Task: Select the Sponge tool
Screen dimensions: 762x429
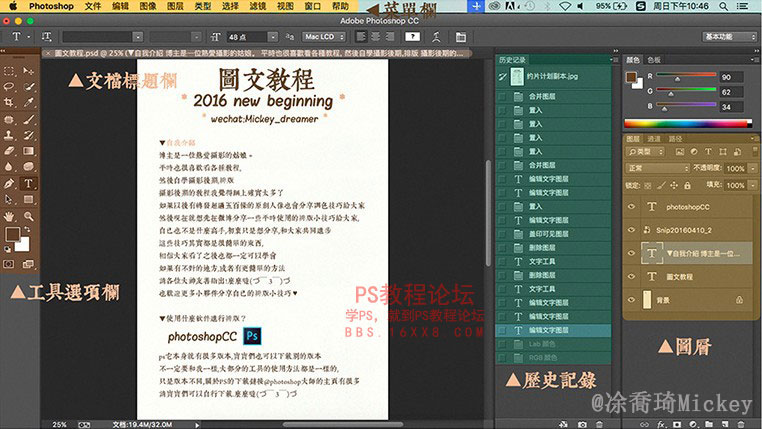Action: [x=29, y=166]
